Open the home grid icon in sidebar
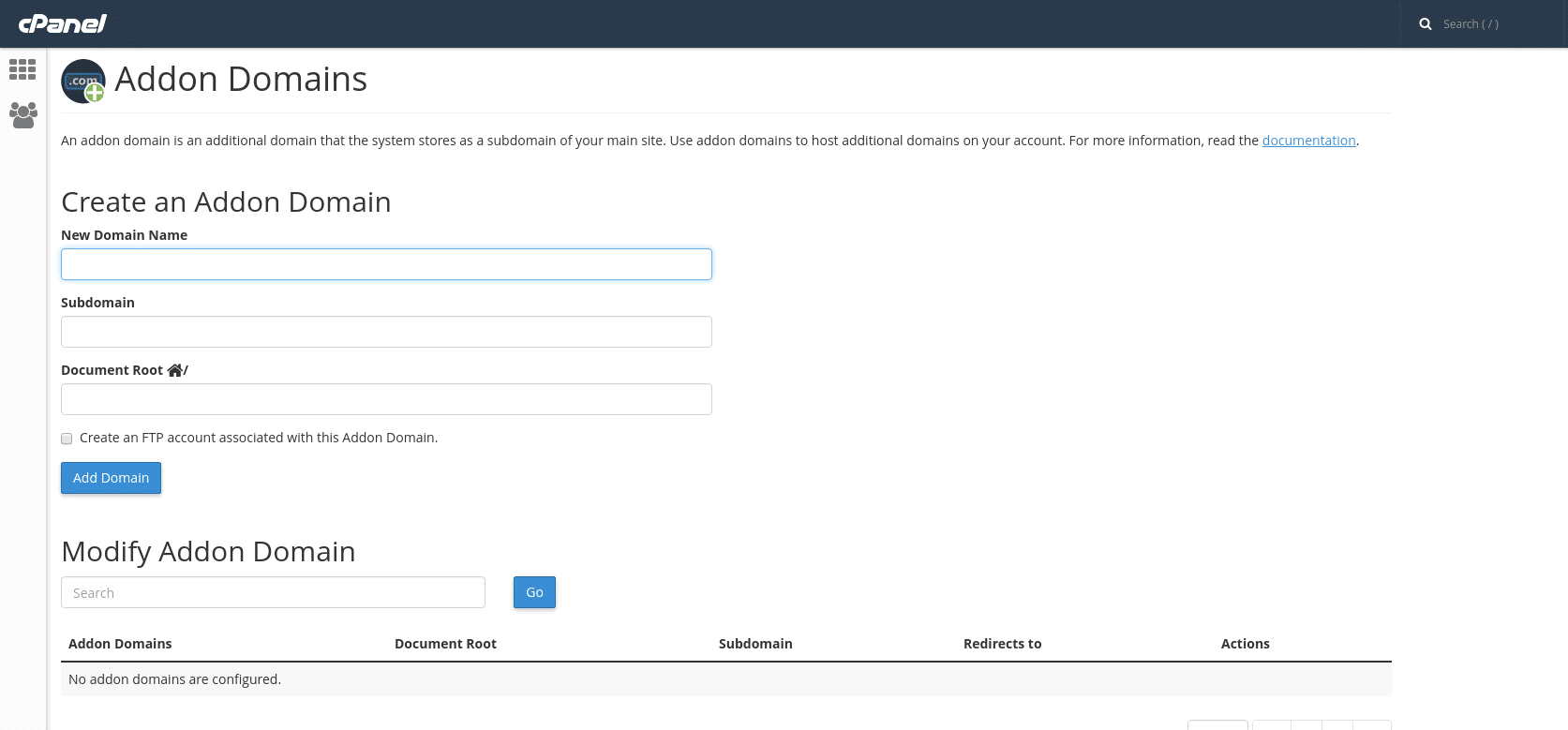This screenshot has width=1568, height=730. [x=22, y=69]
